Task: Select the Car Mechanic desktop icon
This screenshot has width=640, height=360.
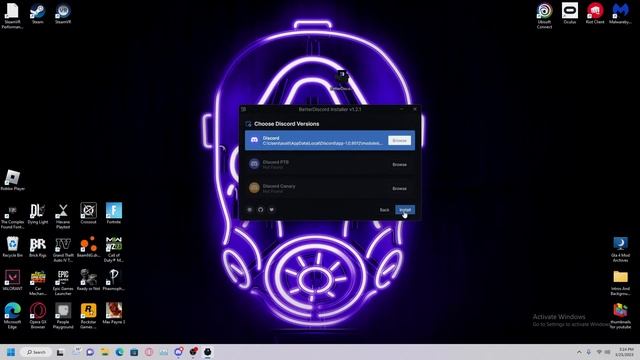Action: pos(38,283)
